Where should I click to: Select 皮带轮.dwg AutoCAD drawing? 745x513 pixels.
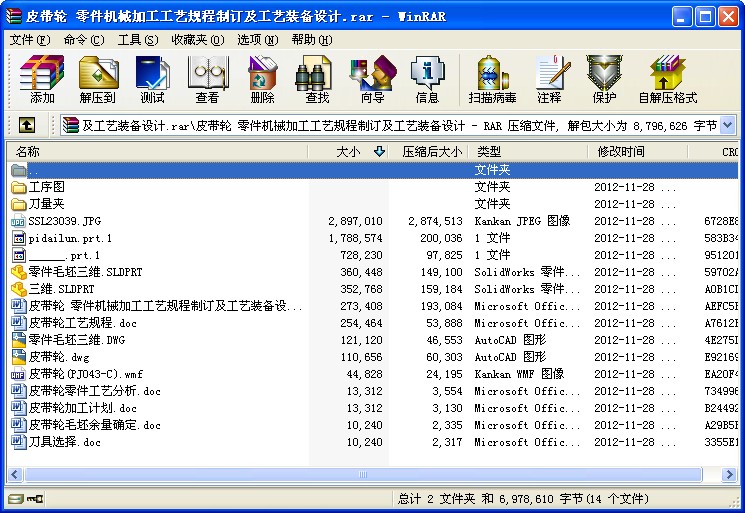[50, 357]
